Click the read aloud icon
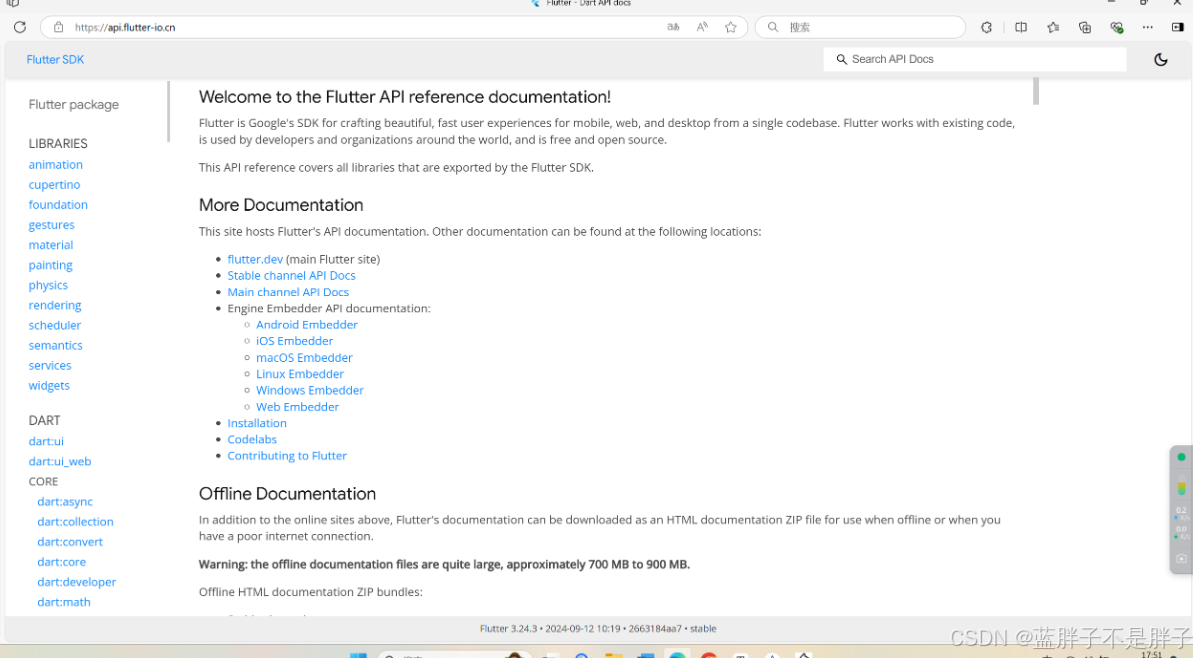Image resolution: width=1197 pixels, height=658 pixels. 702,27
